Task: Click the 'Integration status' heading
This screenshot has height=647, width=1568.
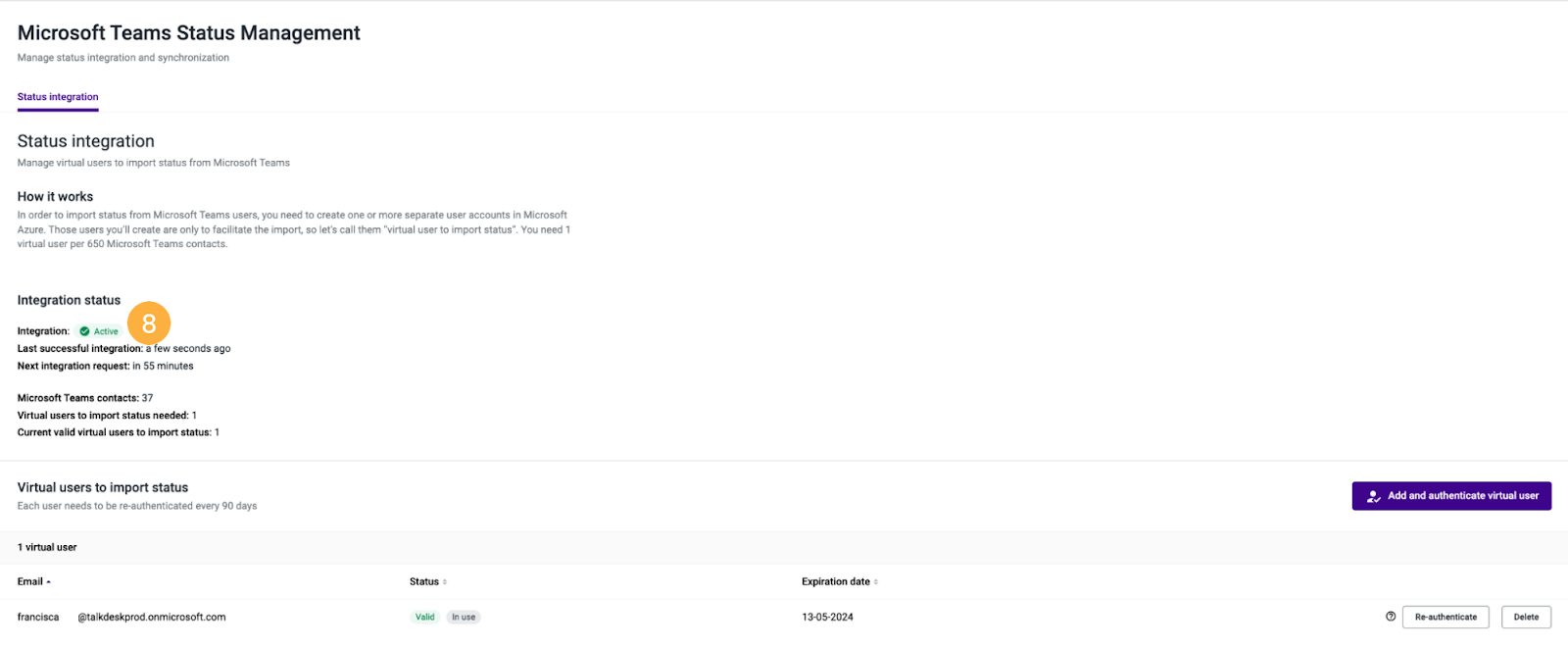Action: tap(69, 301)
